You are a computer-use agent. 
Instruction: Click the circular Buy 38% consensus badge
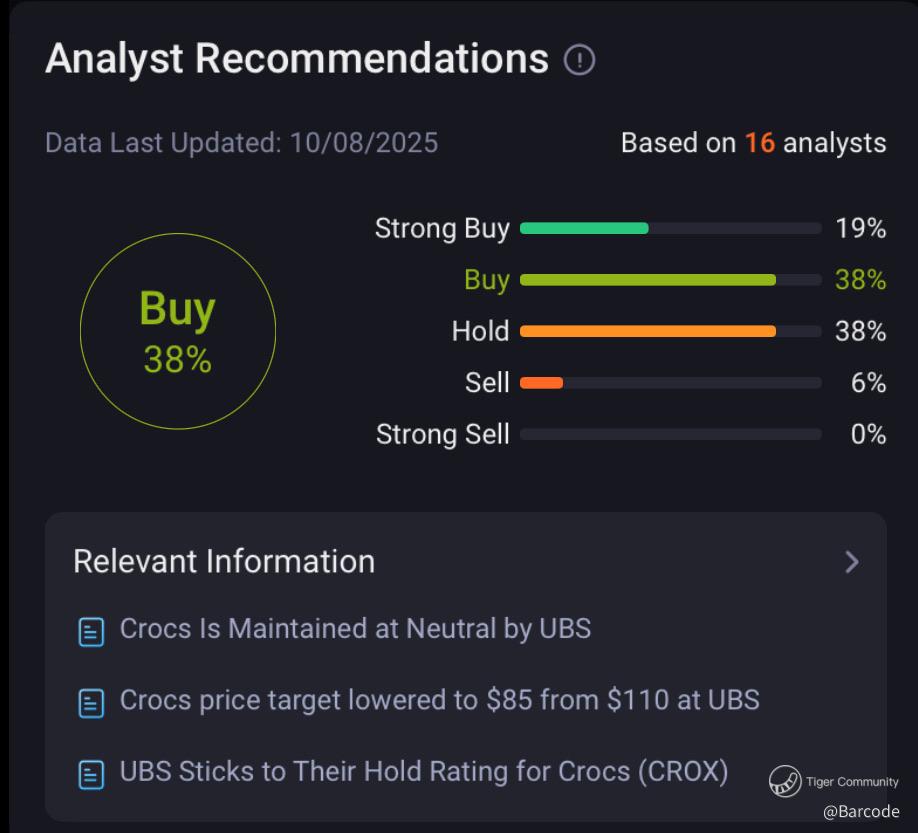coord(178,331)
